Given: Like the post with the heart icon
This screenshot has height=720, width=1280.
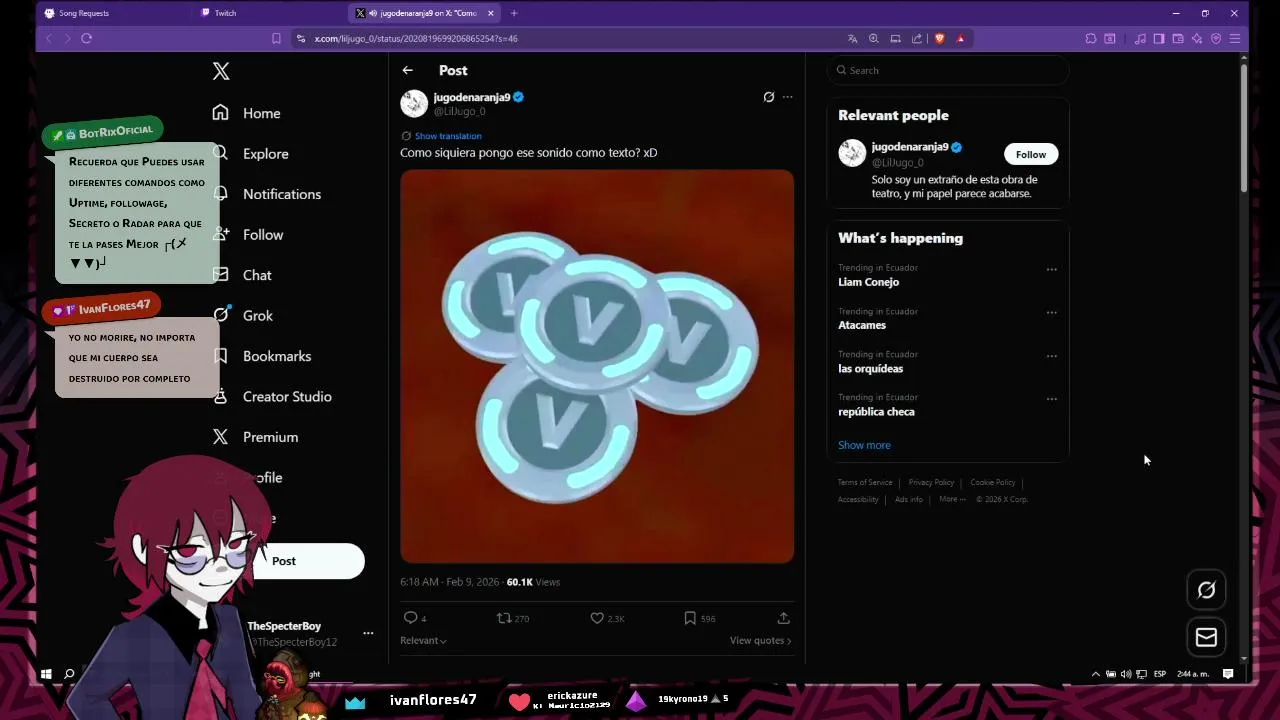Looking at the screenshot, I should (597, 618).
